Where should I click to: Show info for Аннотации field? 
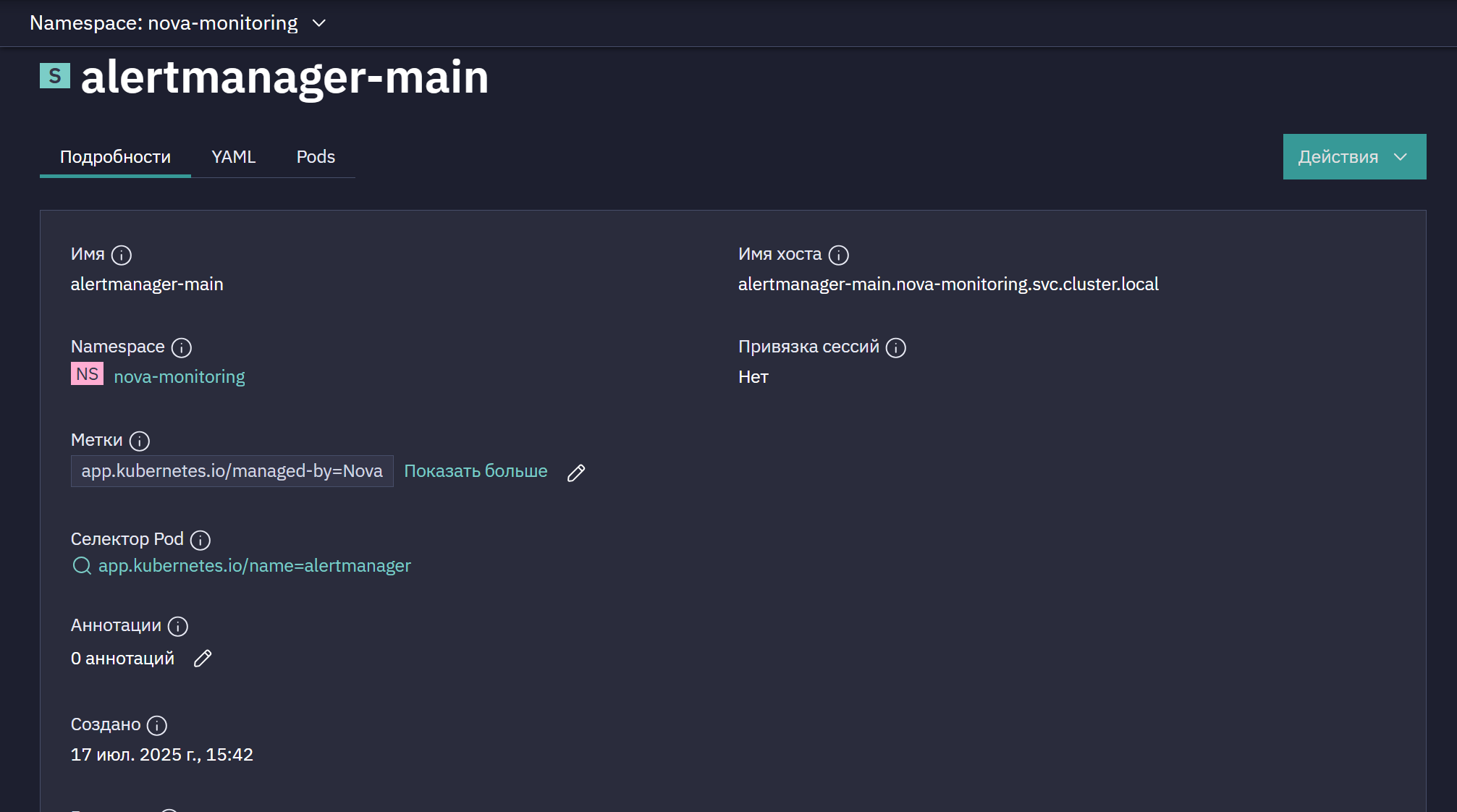pyautogui.click(x=178, y=626)
